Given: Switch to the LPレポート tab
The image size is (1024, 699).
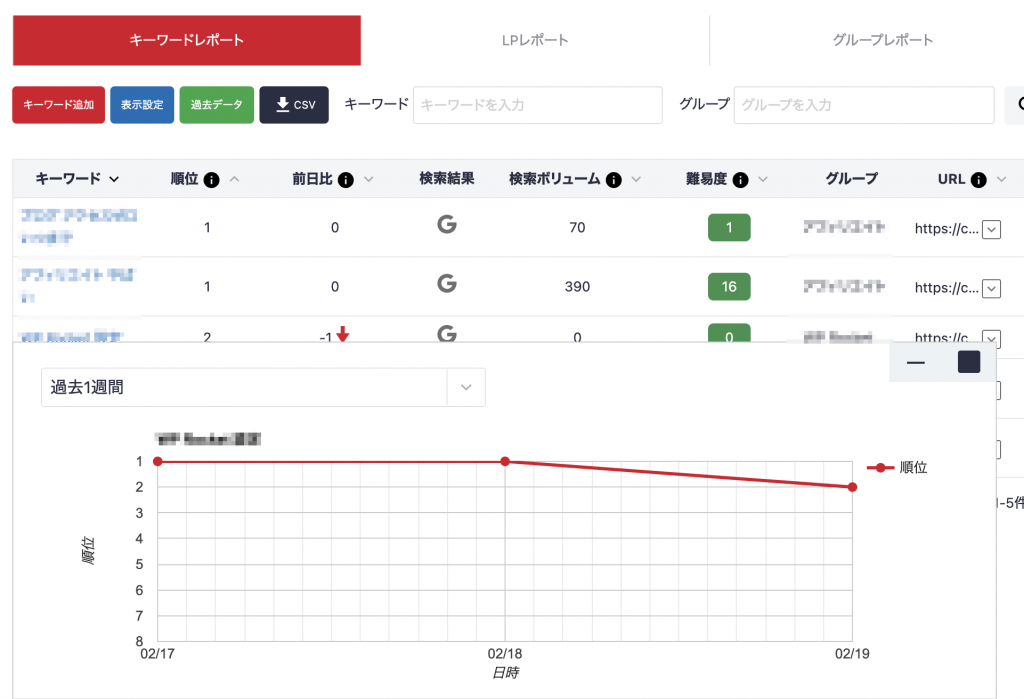Looking at the screenshot, I should (x=535, y=41).
